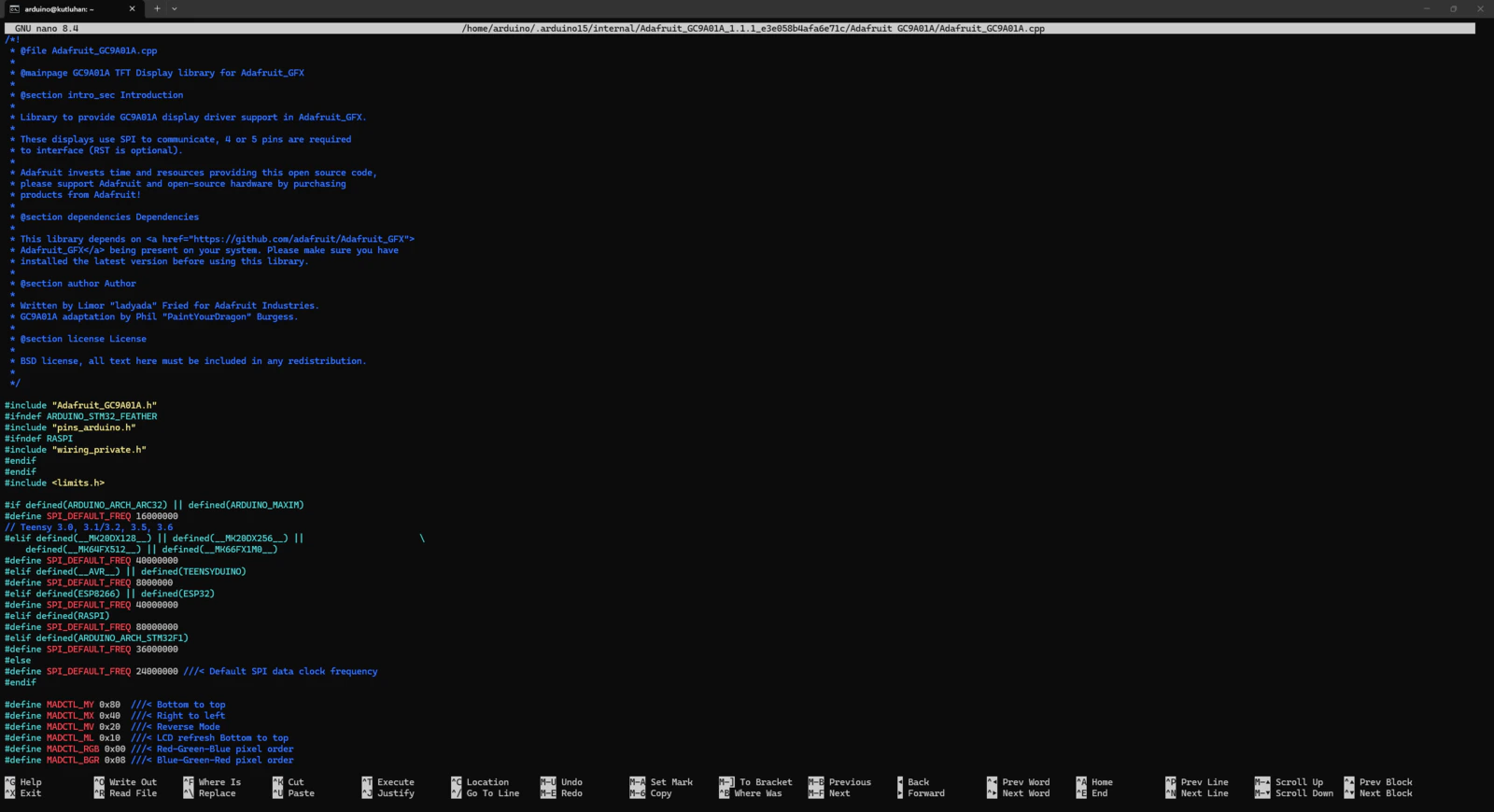This screenshot has width=1494, height=812.
Task: Click the To Bracket shortcut label
Action: click(x=766, y=782)
